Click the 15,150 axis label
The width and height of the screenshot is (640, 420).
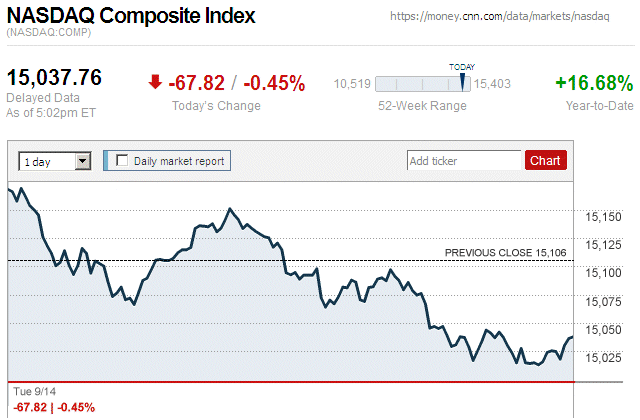pyautogui.click(x=602, y=216)
